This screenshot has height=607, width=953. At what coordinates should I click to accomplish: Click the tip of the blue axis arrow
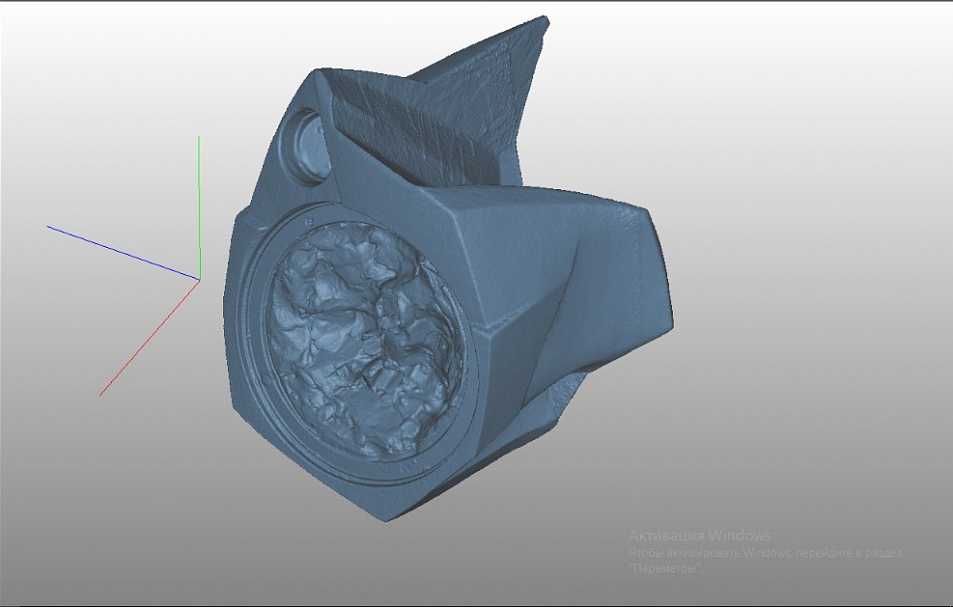tap(48, 225)
